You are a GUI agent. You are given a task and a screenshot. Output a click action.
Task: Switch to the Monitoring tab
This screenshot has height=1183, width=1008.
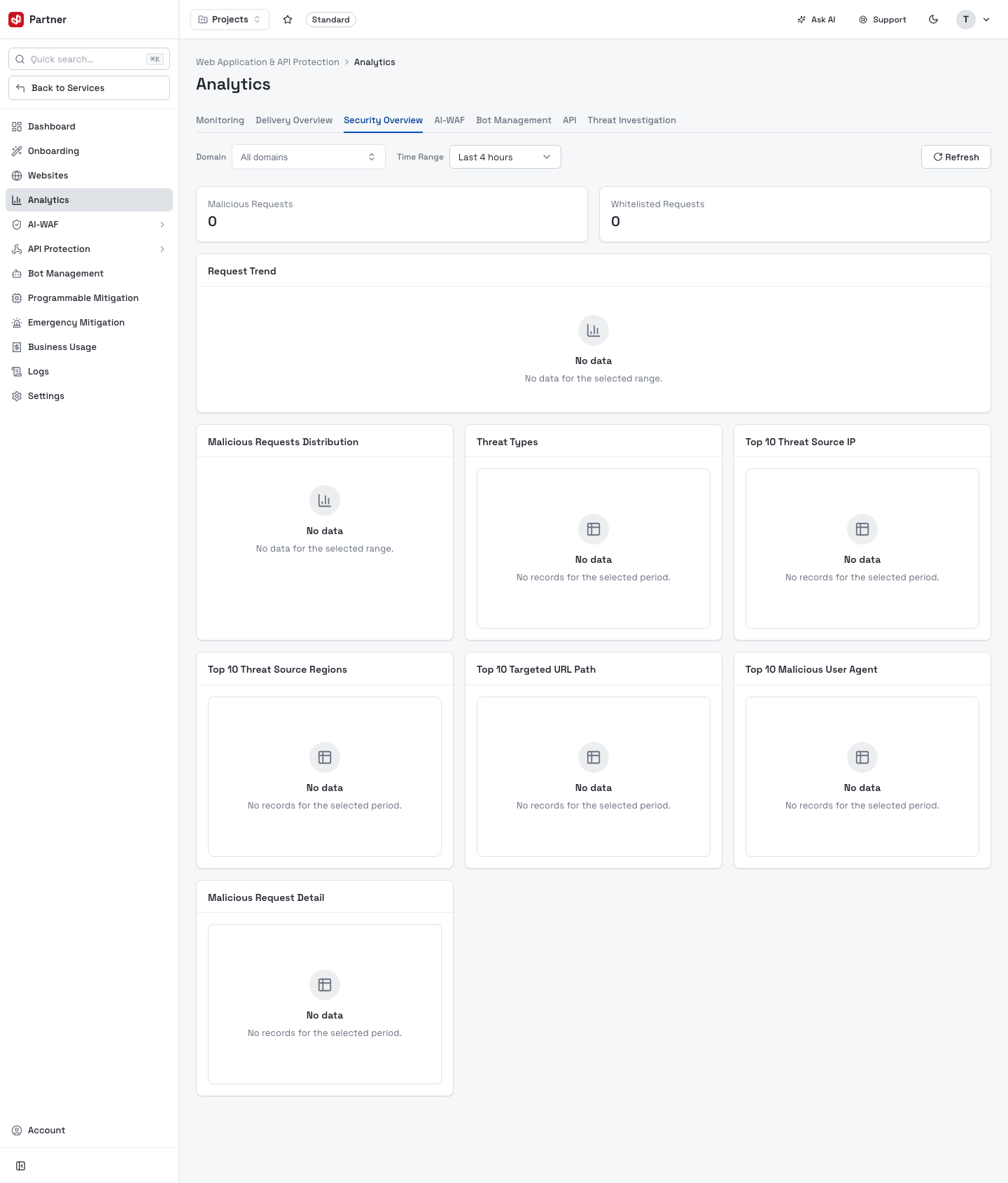[x=220, y=120]
